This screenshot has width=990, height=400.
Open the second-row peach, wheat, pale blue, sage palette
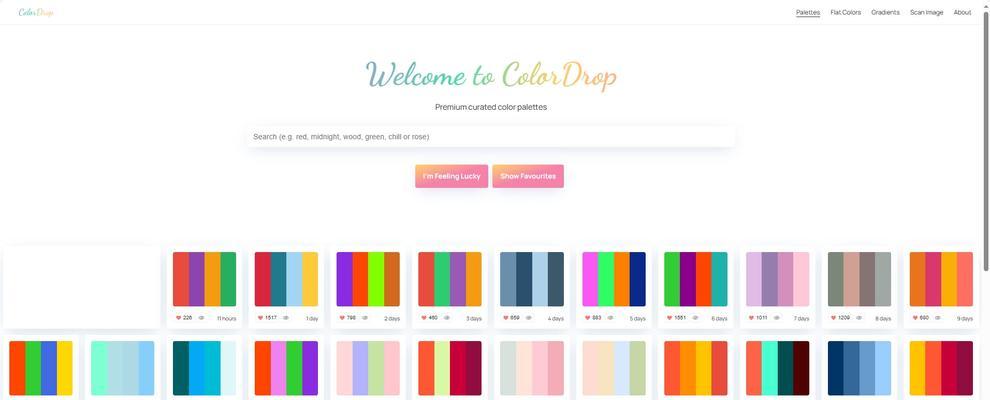click(x=614, y=368)
